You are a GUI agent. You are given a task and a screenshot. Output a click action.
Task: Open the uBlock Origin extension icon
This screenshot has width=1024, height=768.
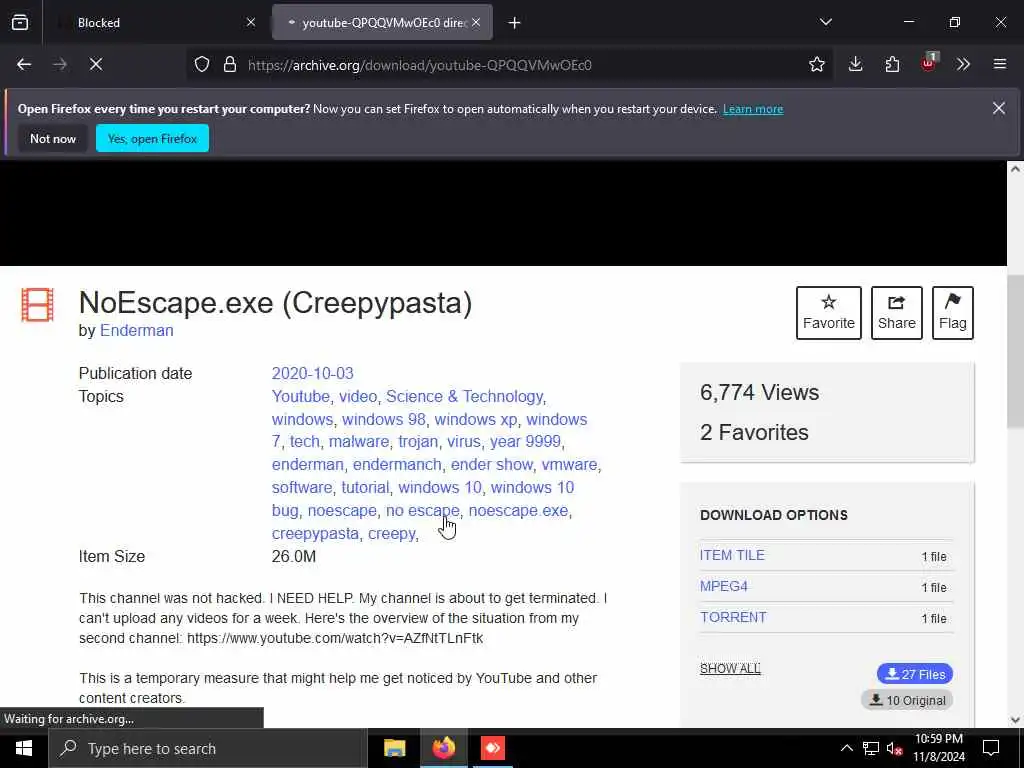pos(929,63)
